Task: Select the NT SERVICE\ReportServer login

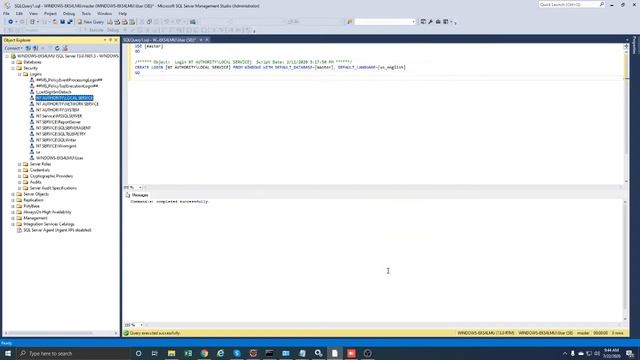Action: click(58, 122)
